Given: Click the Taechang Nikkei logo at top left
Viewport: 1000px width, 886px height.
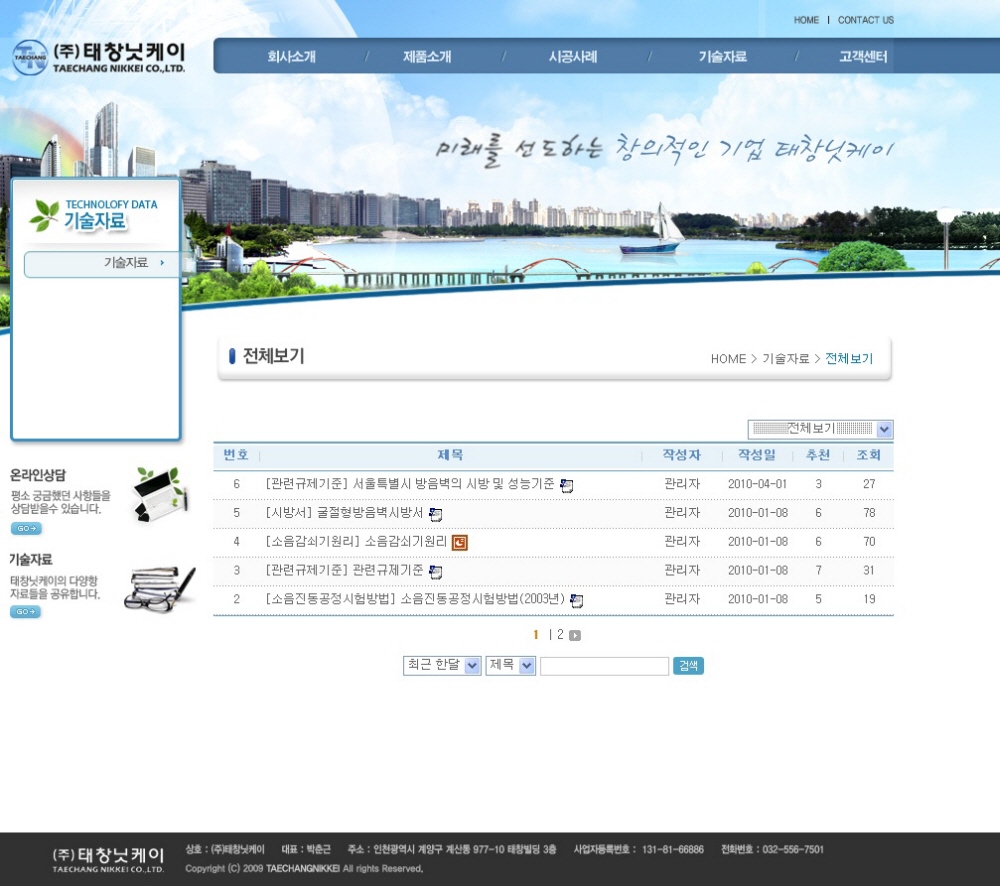Looking at the screenshot, I should [99, 56].
